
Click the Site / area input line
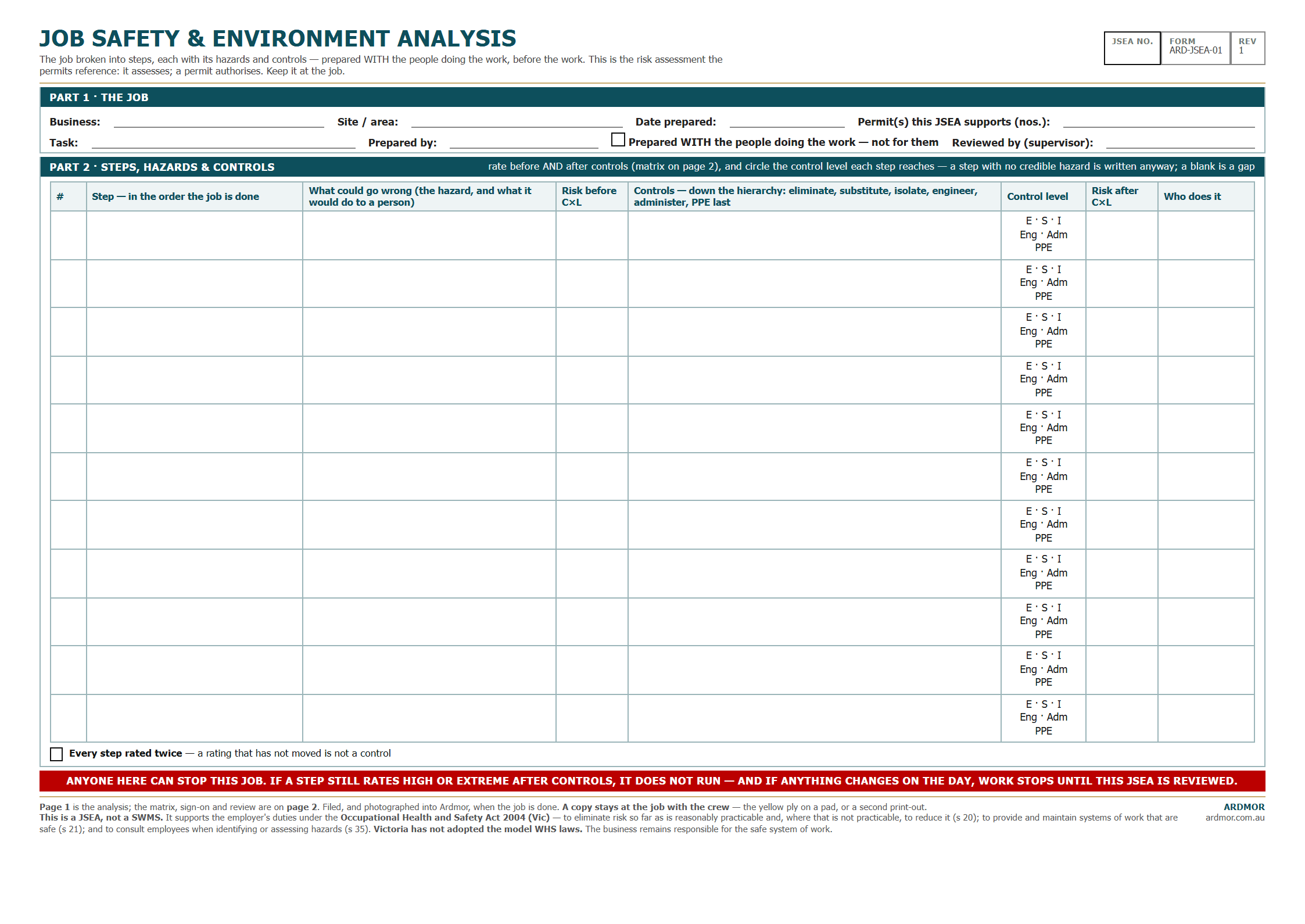click(x=517, y=122)
